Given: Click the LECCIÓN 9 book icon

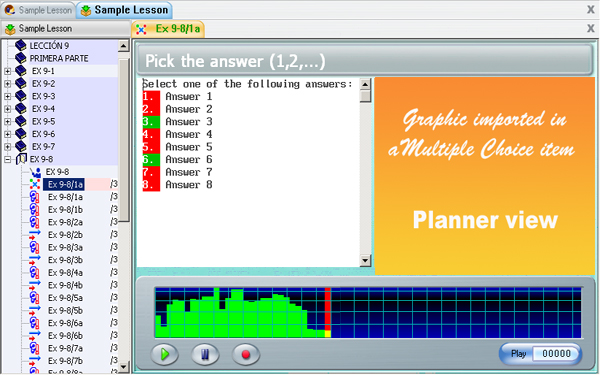Looking at the screenshot, I should click(20, 46).
